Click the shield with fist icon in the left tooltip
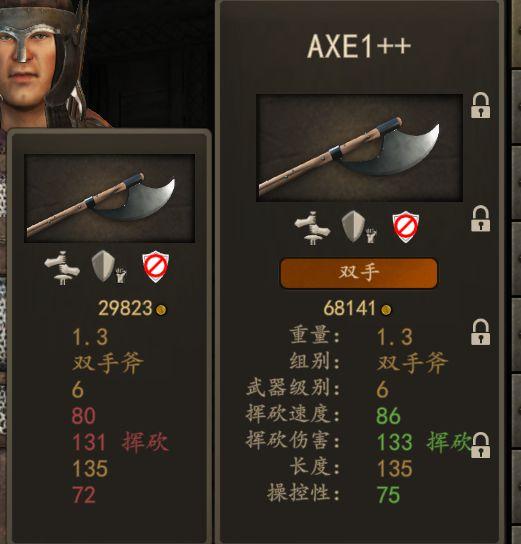This screenshot has height=544, width=521. coord(109,266)
